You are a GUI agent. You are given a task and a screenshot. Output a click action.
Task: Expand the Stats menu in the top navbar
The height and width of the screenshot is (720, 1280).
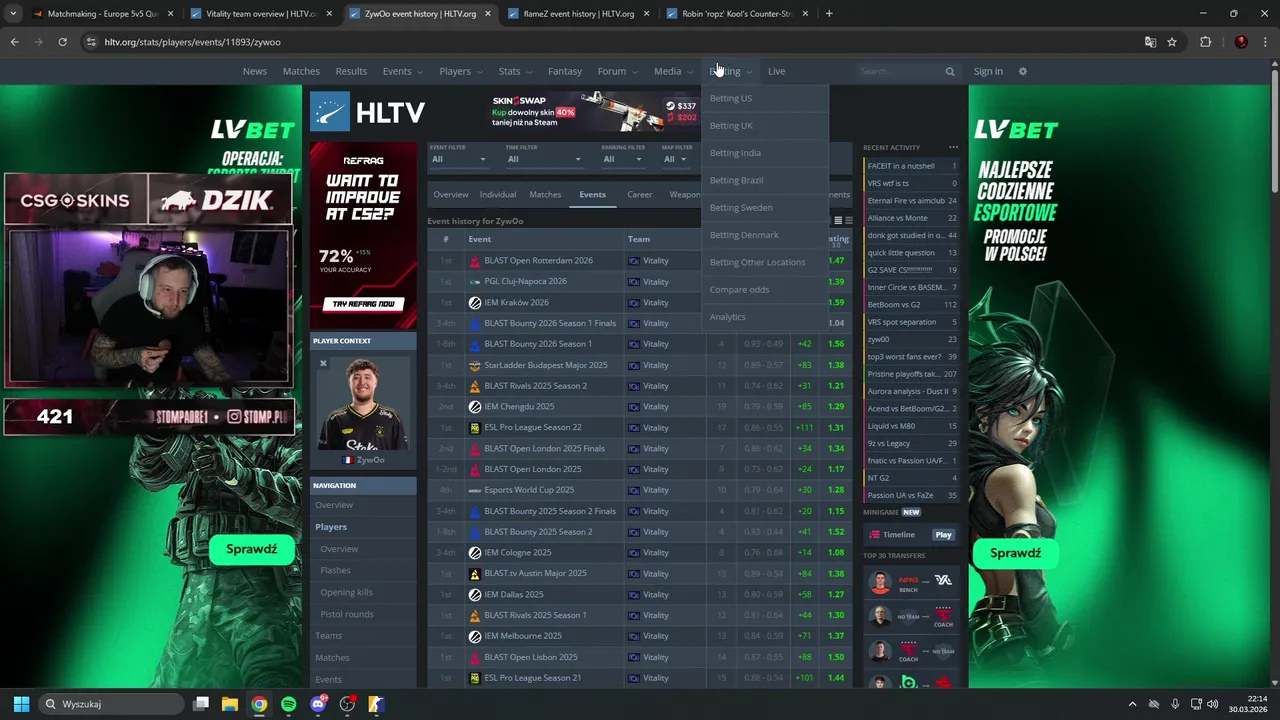pyautogui.click(x=515, y=71)
